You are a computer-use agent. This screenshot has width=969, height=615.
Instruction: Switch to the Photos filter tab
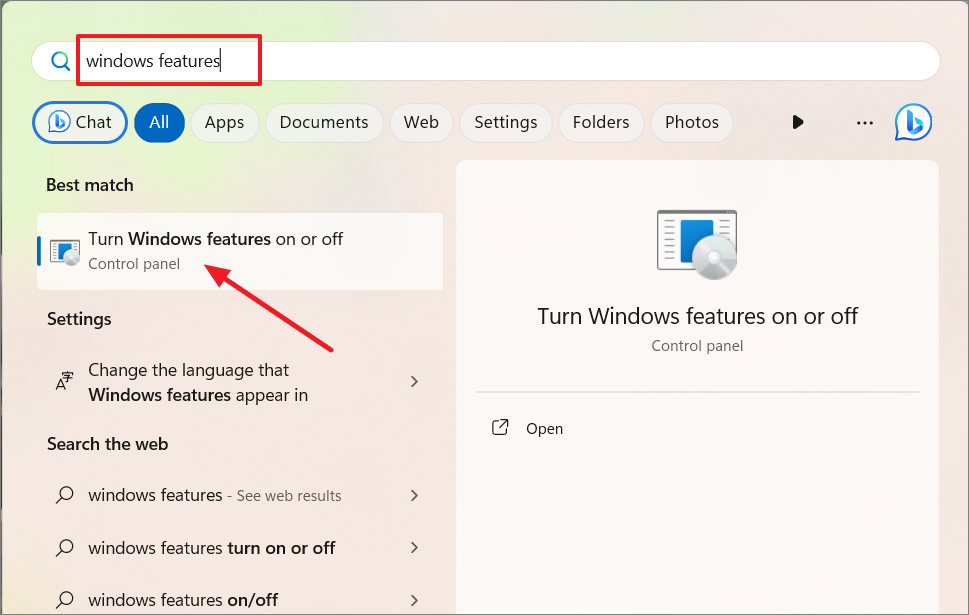pos(692,122)
